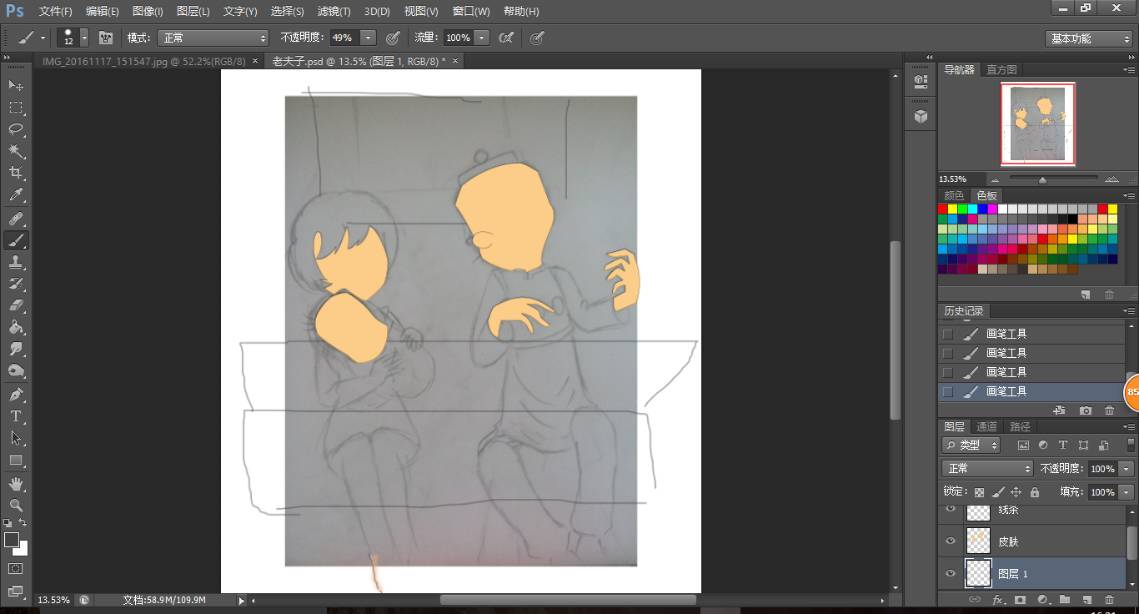Select the Eyedropper tool

pyautogui.click(x=16, y=195)
